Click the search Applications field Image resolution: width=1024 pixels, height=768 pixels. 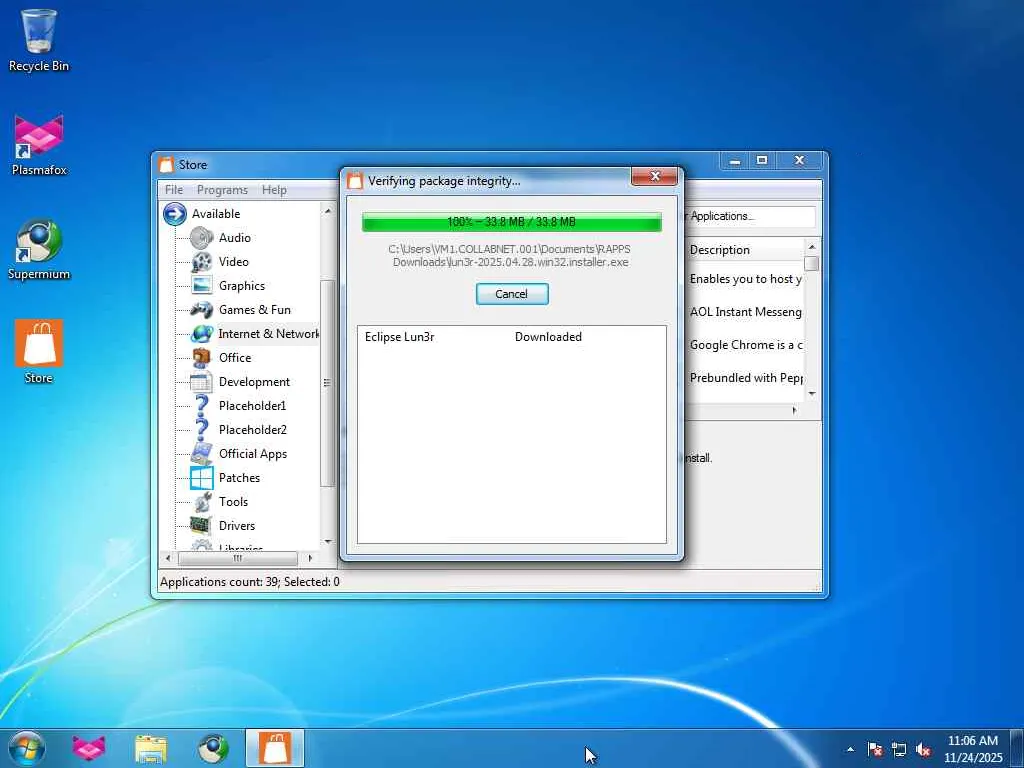click(x=749, y=216)
